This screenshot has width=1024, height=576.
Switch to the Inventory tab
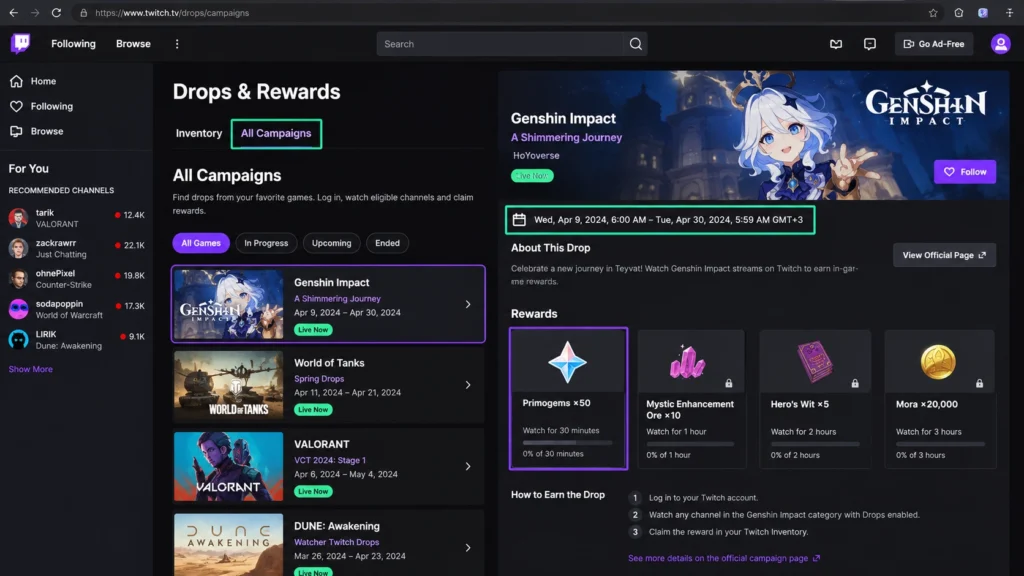(199, 133)
